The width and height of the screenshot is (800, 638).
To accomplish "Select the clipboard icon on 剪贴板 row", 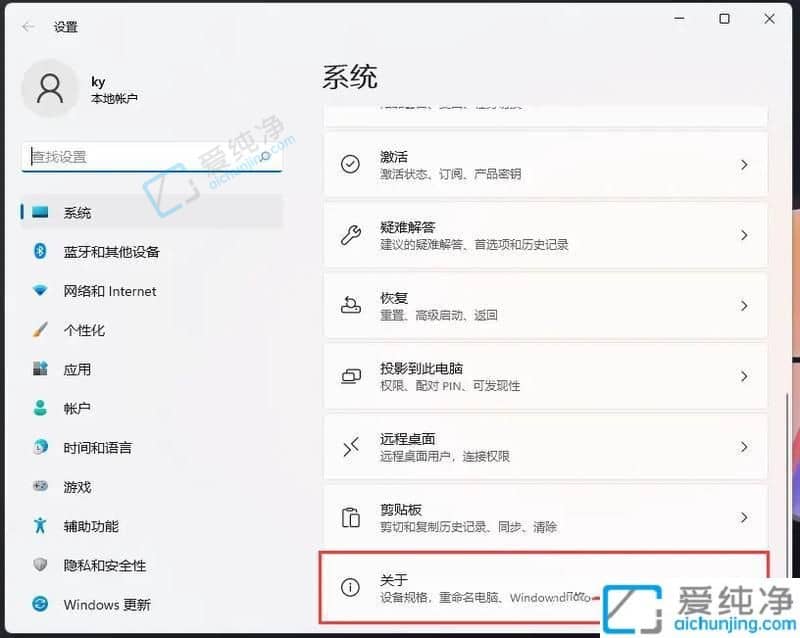I will tap(350, 517).
